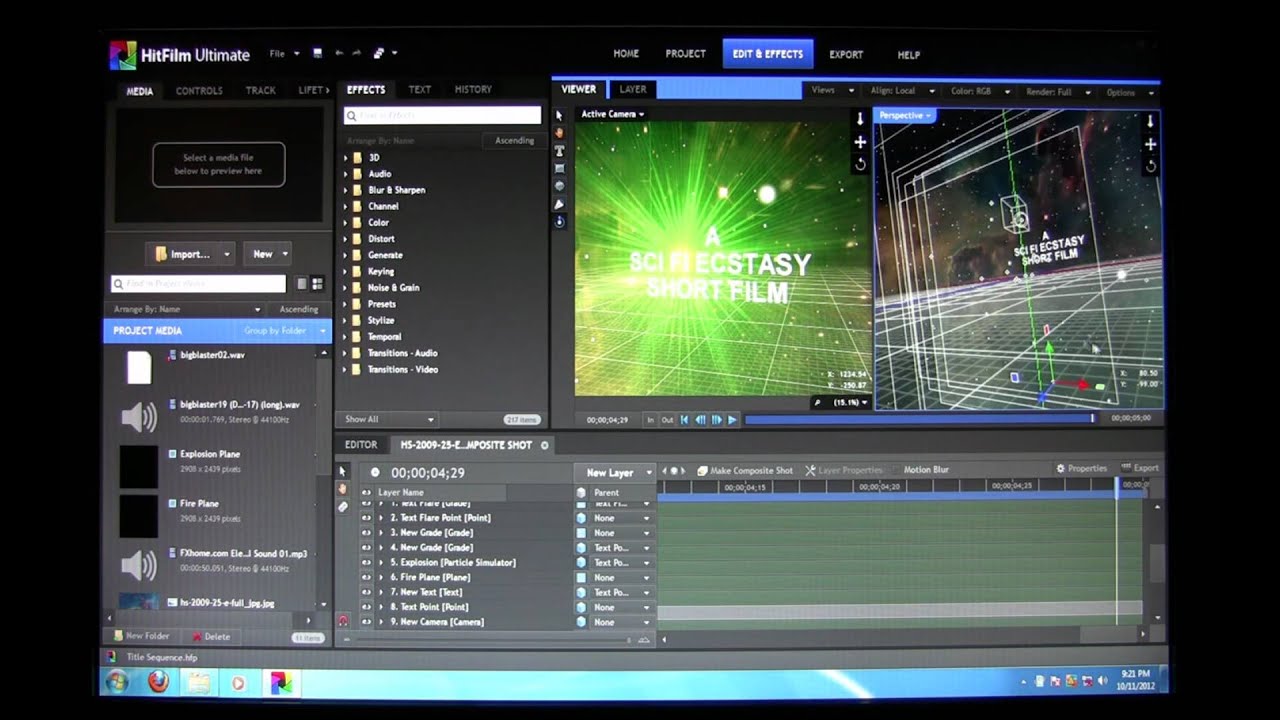Click the Play button under the viewer
Viewport: 1280px width, 720px height.
733,420
